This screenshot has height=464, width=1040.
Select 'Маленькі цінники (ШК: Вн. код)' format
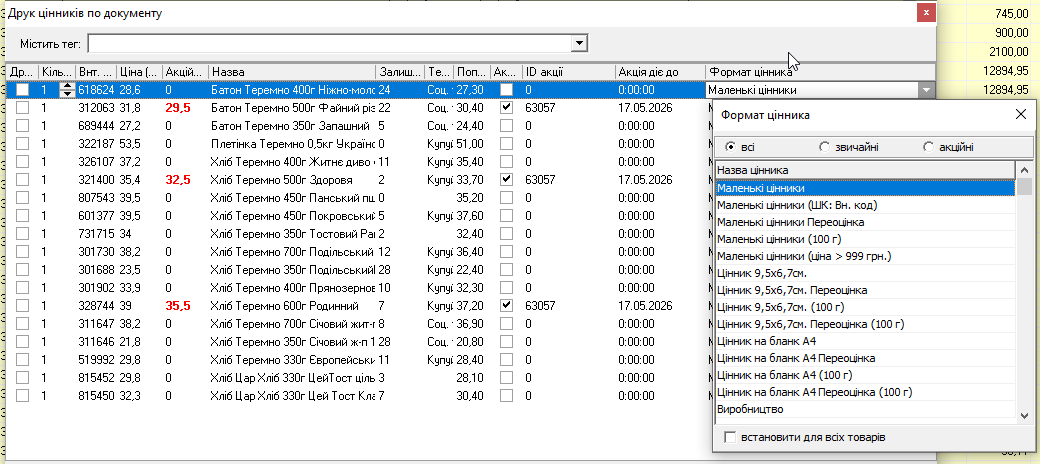(x=866, y=205)
